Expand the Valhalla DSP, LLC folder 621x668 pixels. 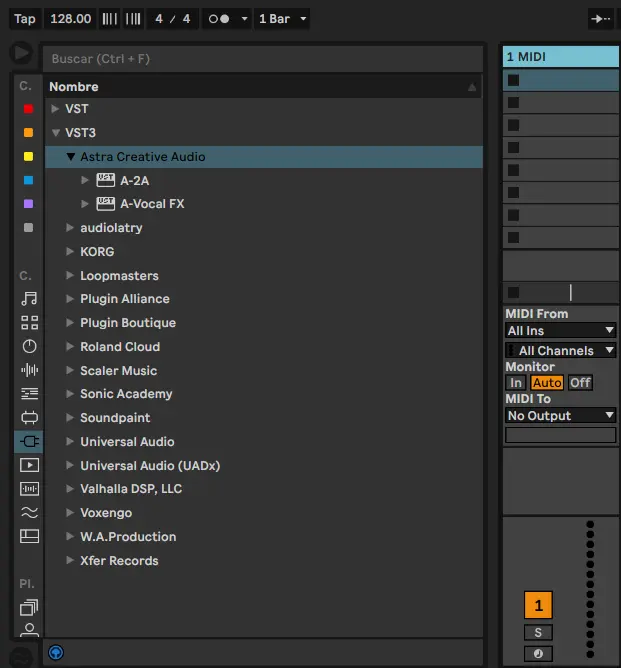point(70,489)
